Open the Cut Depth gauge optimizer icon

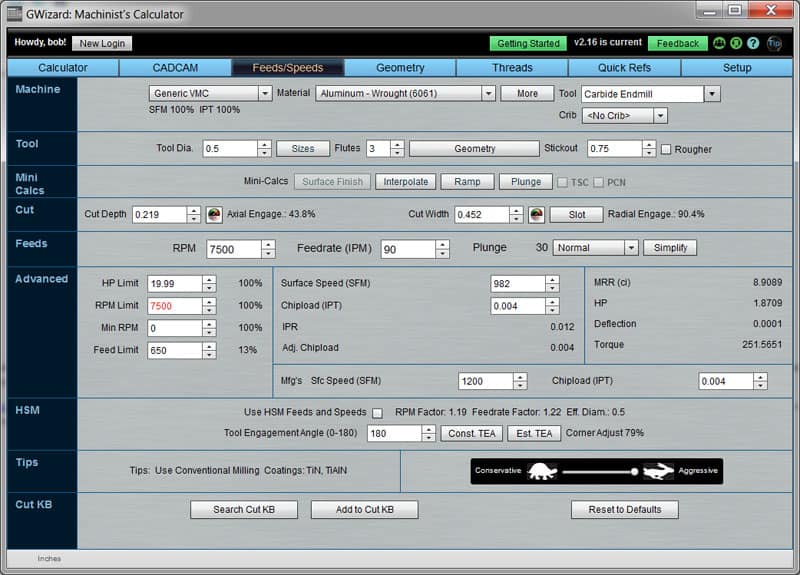click(214, 214)
